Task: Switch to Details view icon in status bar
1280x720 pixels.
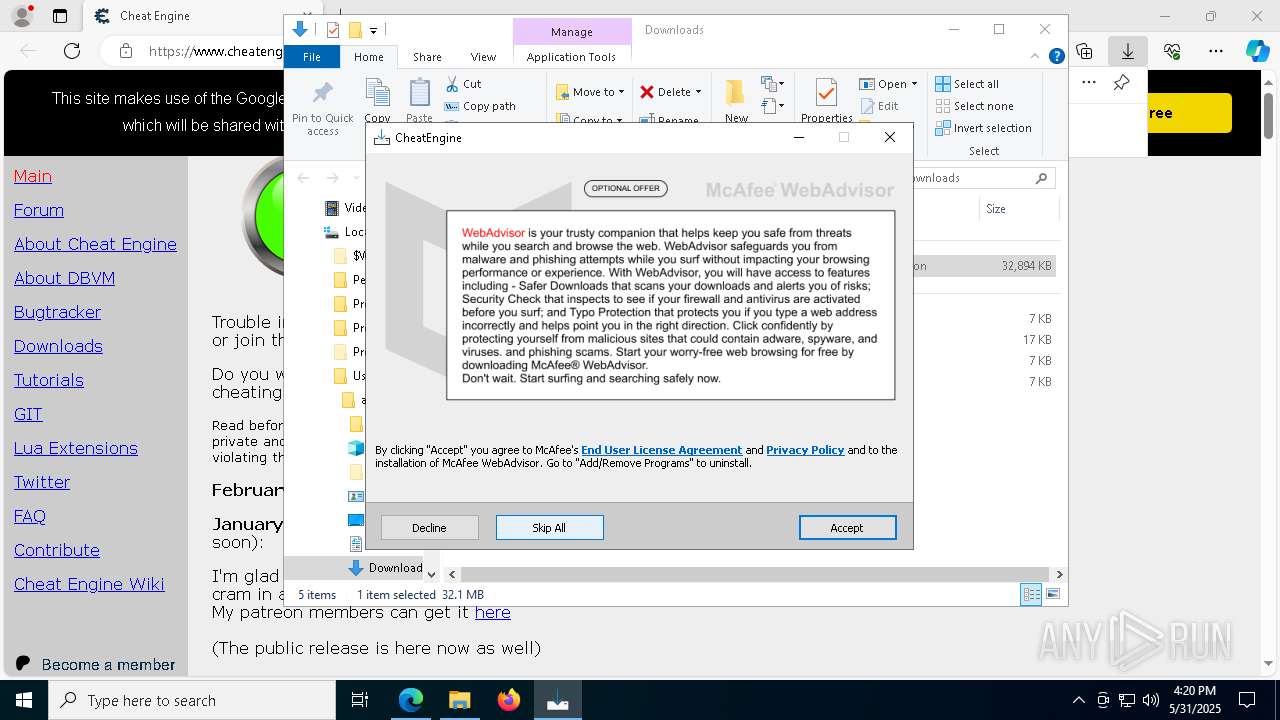Action: pos(1031,594)
